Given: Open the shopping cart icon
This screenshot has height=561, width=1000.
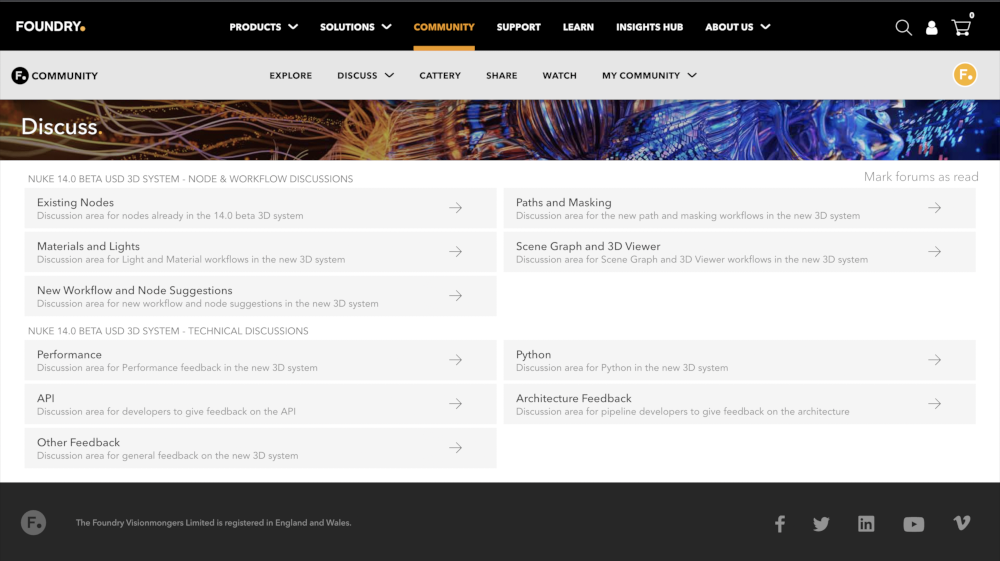Looking at the screenshot, I should pos(961,27).
